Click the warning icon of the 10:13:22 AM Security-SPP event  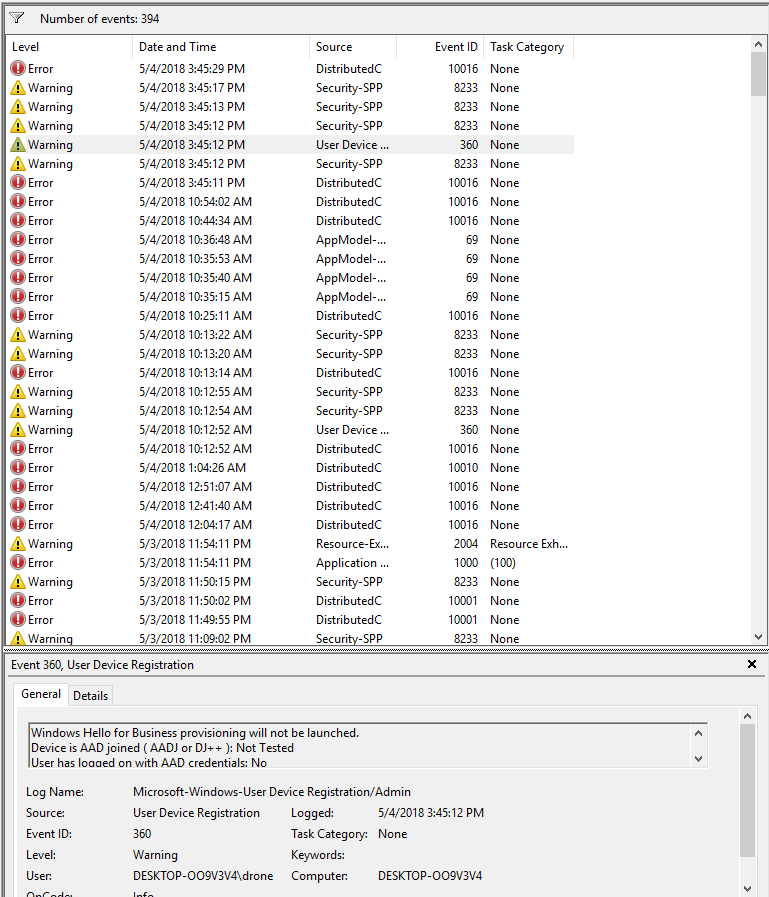(18, 335)
